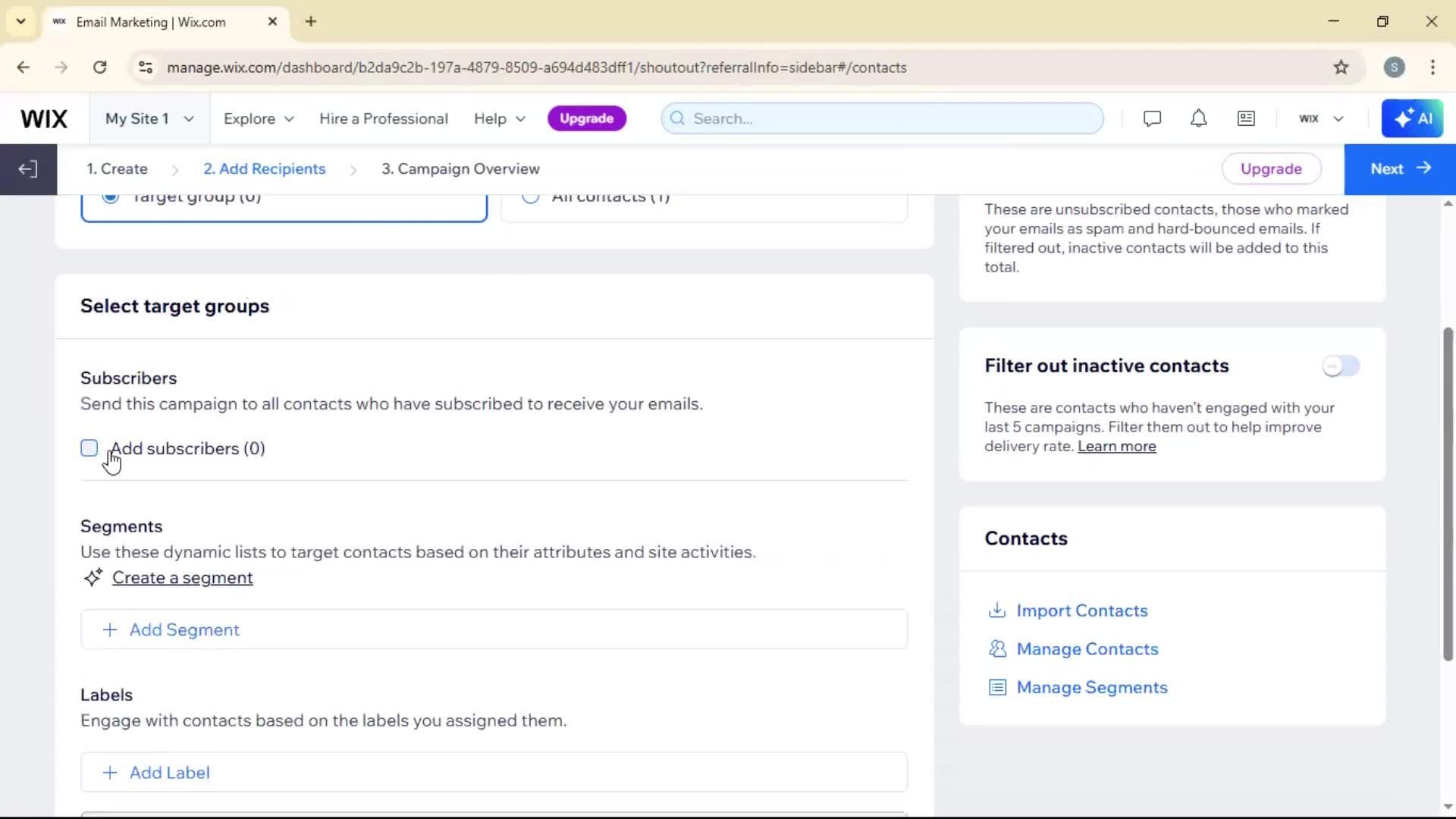The image size is (1456, 819).
Task: Toggle Filter out inactive contacts switch
Action: click(x=1341, y=366)
